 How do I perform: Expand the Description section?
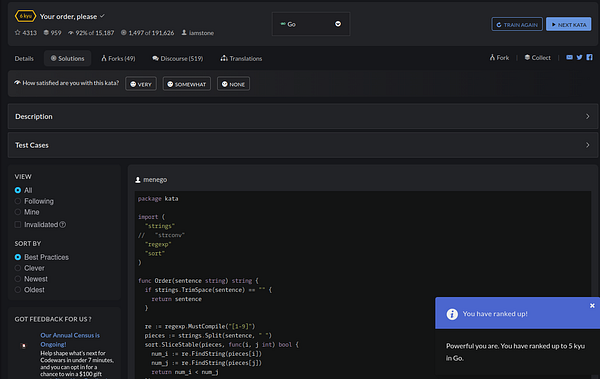(303, 116)
